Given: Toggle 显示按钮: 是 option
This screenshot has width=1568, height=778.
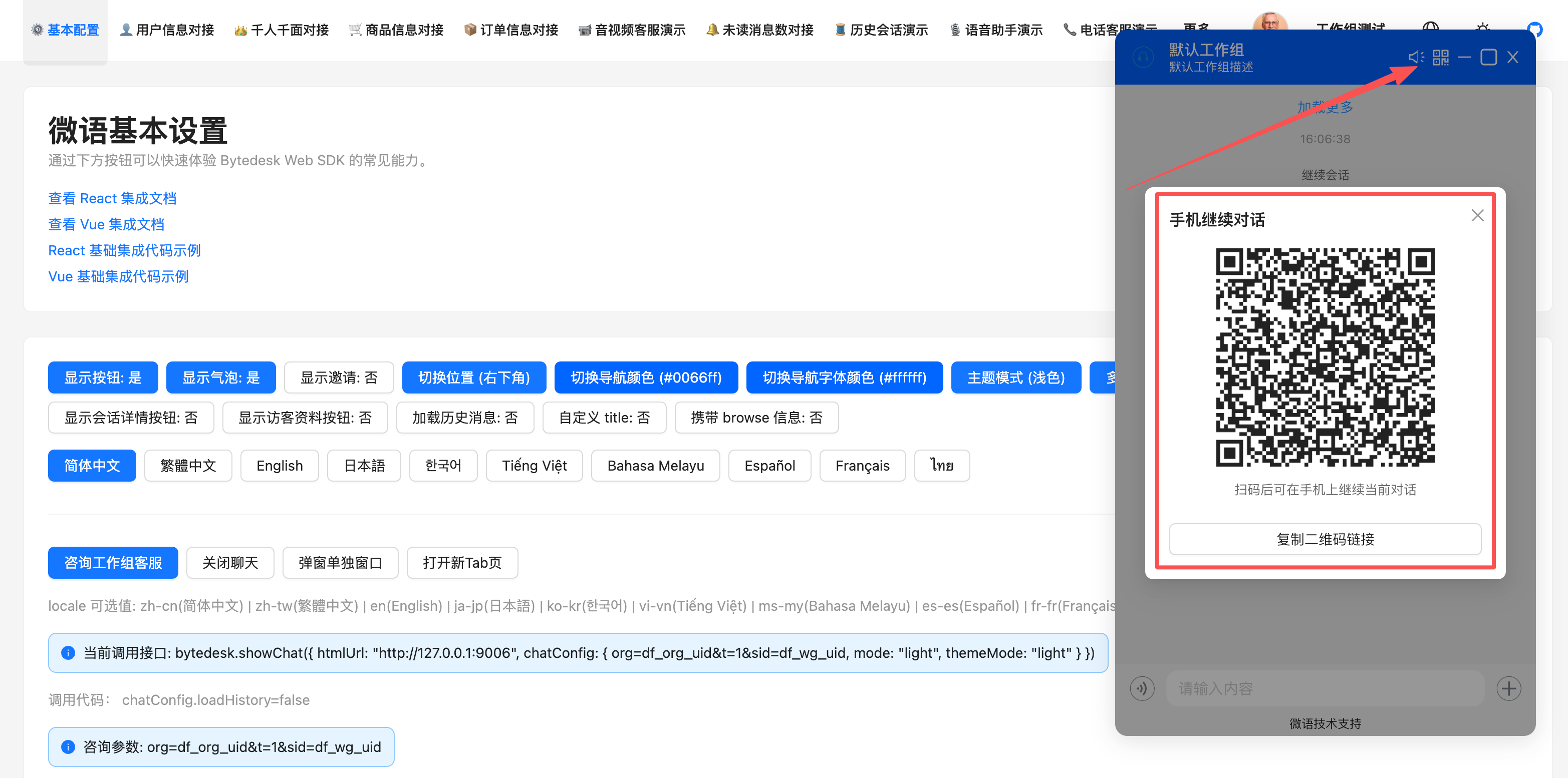Looking at the screenshot, I should coord(103,378).
